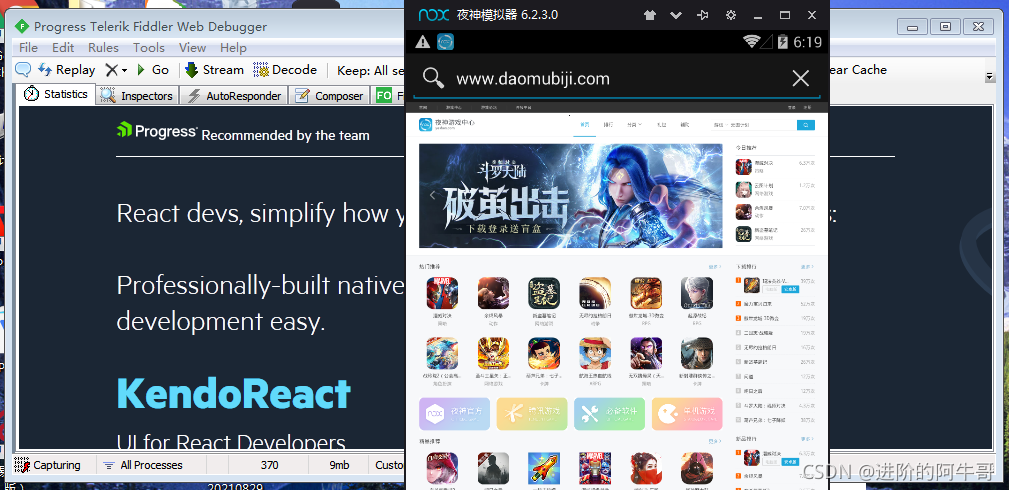
Task: Open Nox system settings gear
Action: click(x=731, y=15)
